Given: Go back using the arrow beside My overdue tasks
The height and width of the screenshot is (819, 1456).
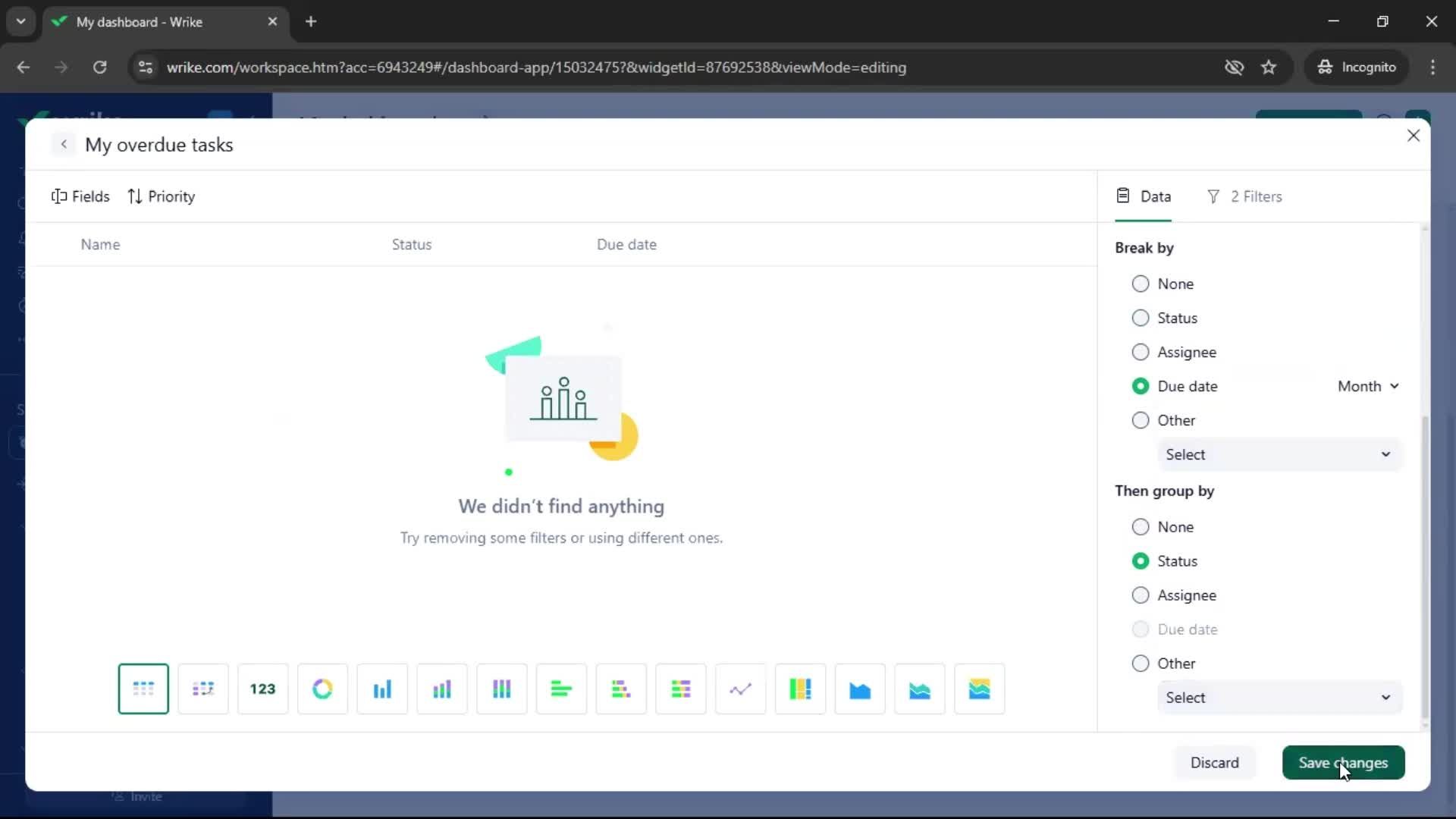Looking at the screenshot, I should pyautogui.click(x=64, y=144).
